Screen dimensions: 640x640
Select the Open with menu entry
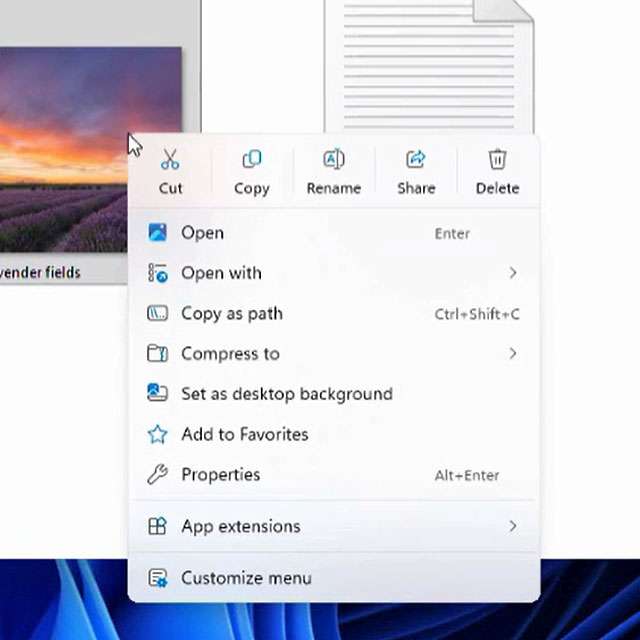click(334, 273)
